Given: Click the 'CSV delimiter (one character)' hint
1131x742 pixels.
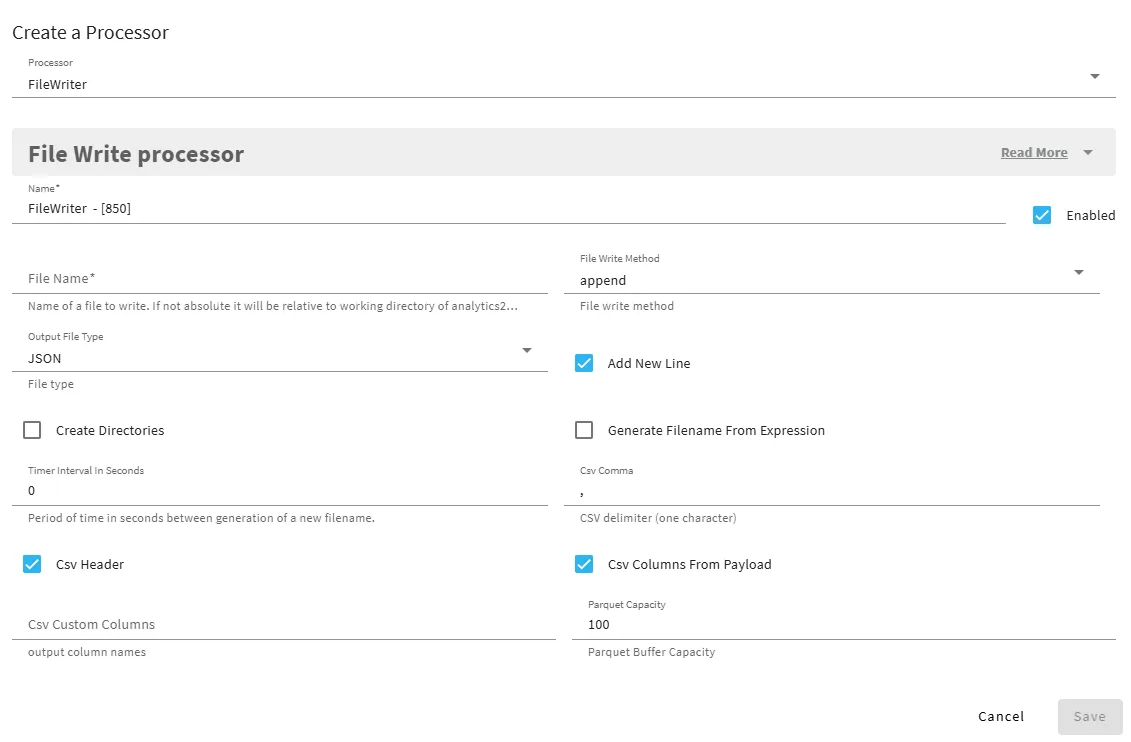Looking at the screenshot, I should tap(658, 518).
